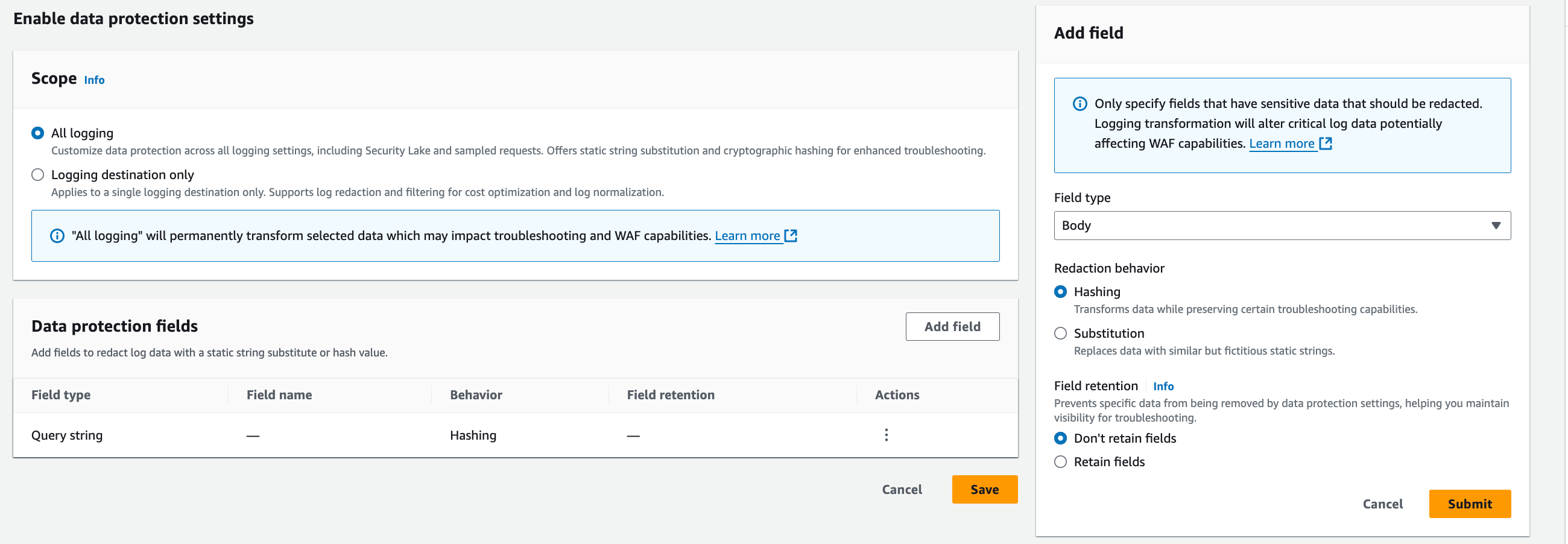Select Logging destination only option

[38, 176]
